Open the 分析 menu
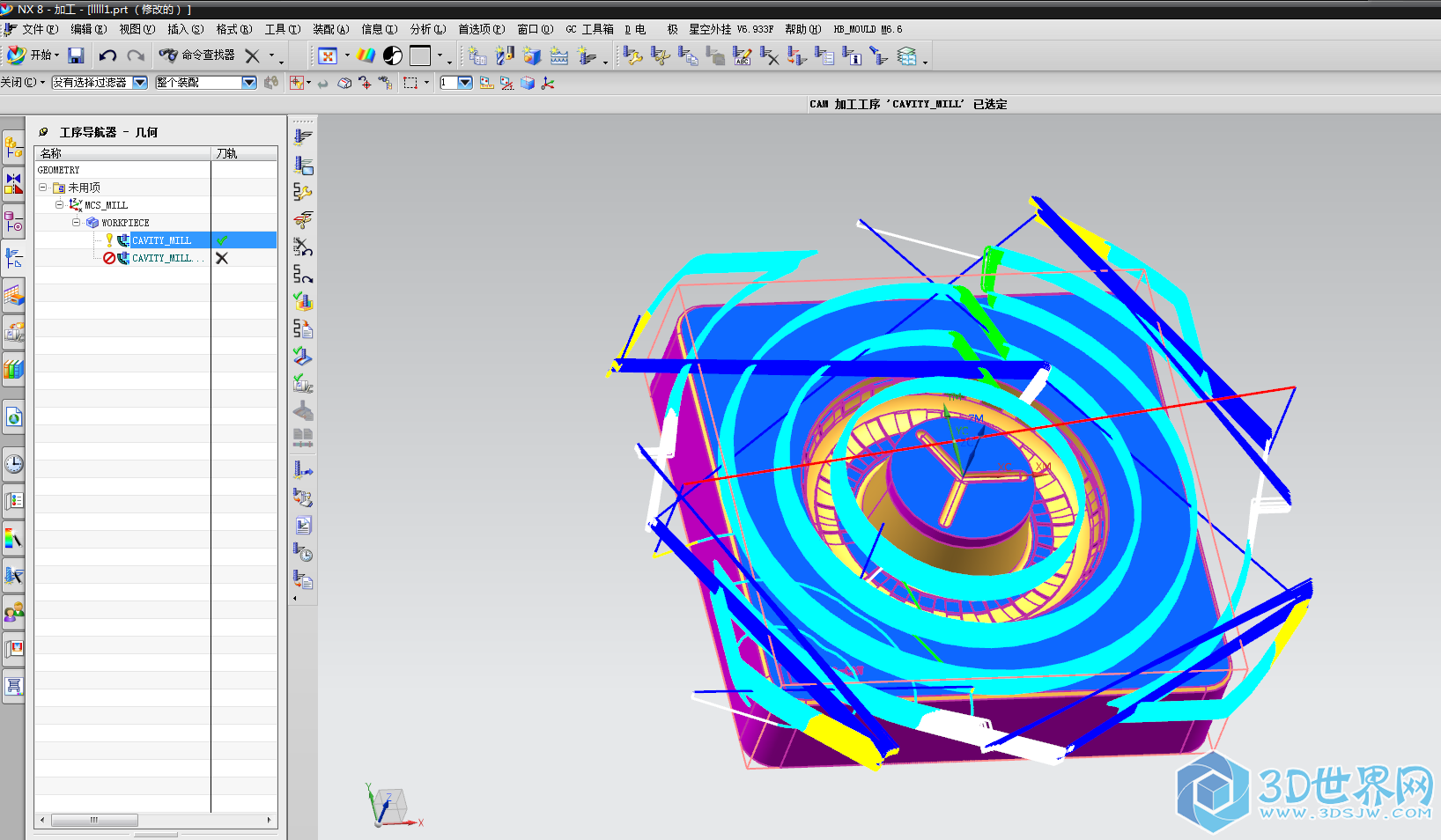The height and width of the screenshot is (840, 1441). coord(427,29)
